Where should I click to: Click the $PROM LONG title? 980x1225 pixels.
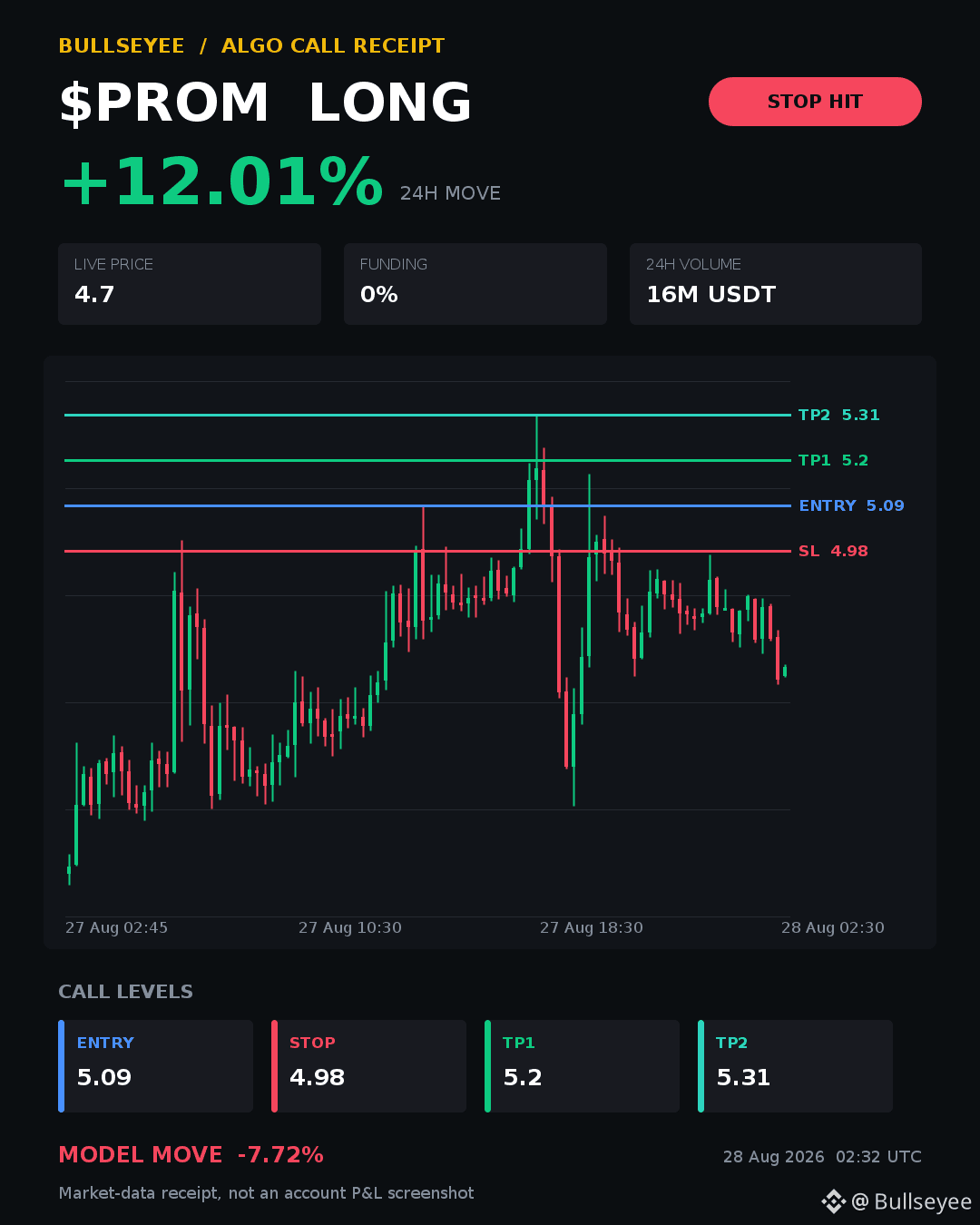(x=266, y=103)
